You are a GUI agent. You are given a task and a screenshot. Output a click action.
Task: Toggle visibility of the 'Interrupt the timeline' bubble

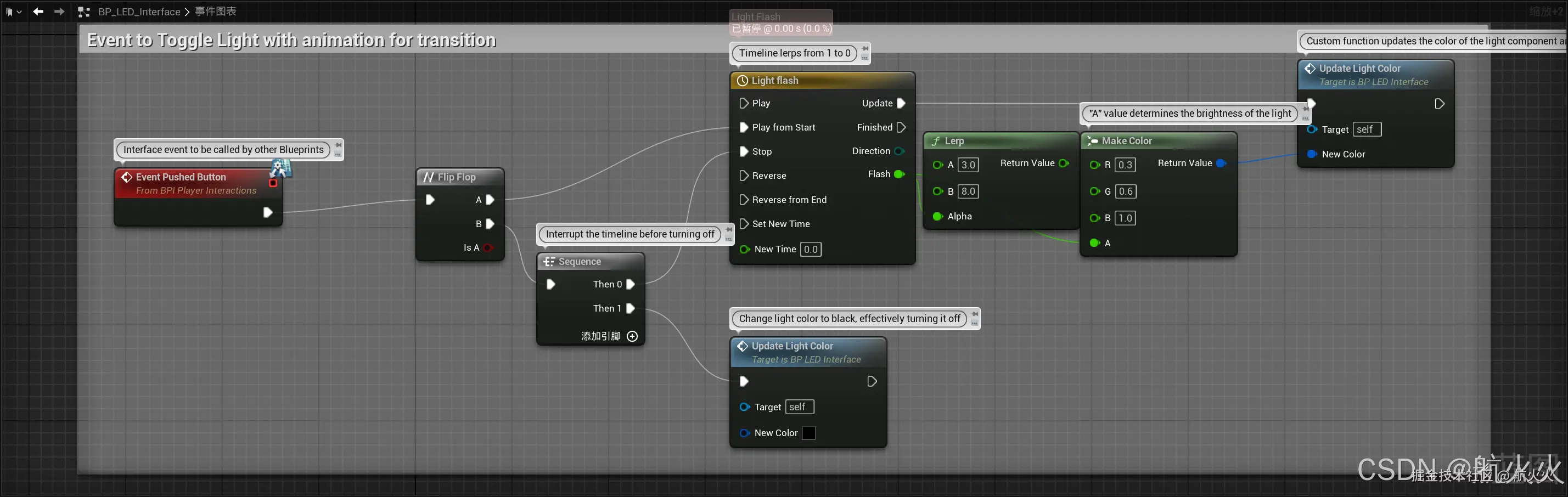[x=729, y=239]
